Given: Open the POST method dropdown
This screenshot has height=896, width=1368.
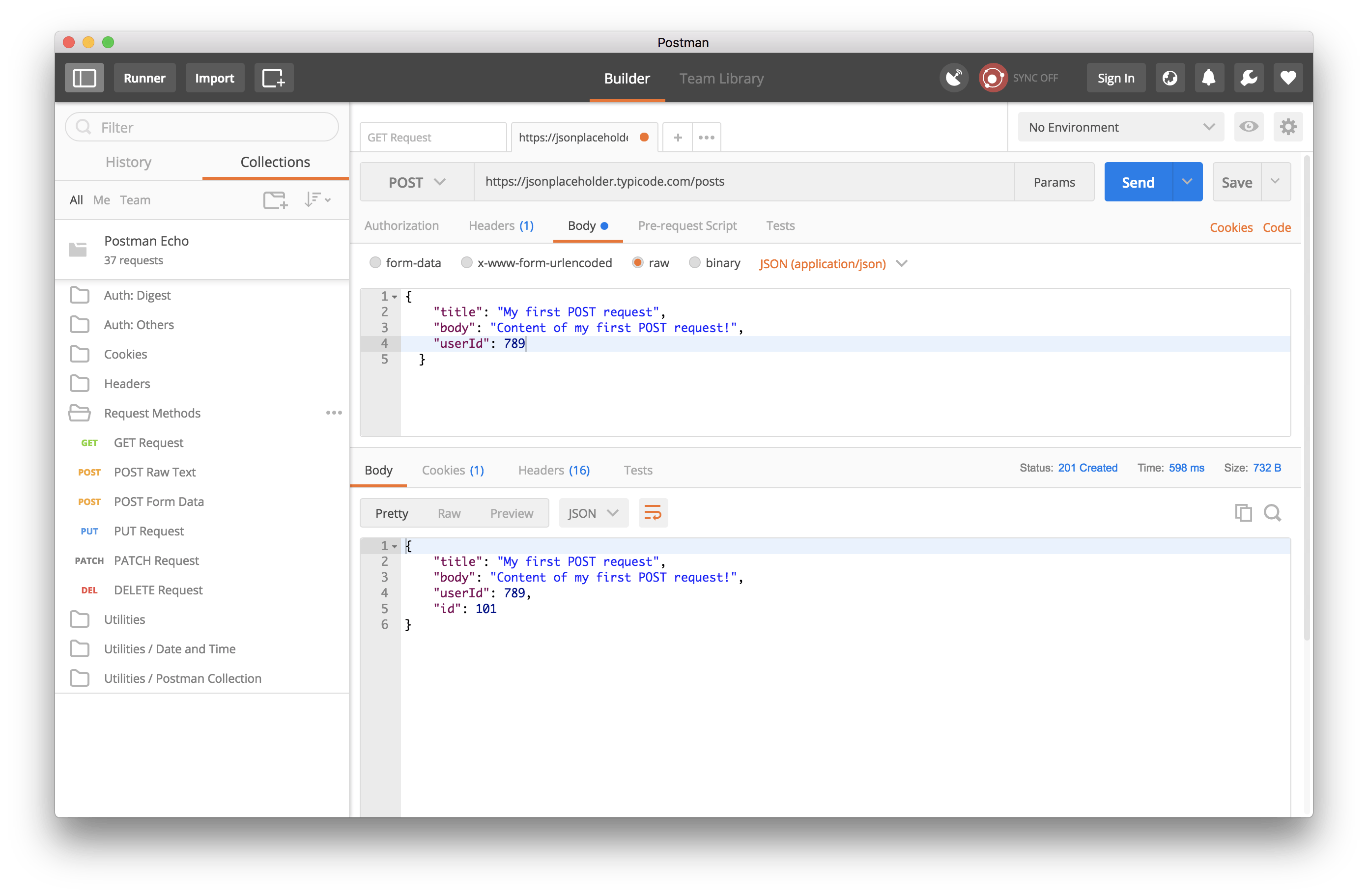Looking at the screenshot, I should [417, 182].
